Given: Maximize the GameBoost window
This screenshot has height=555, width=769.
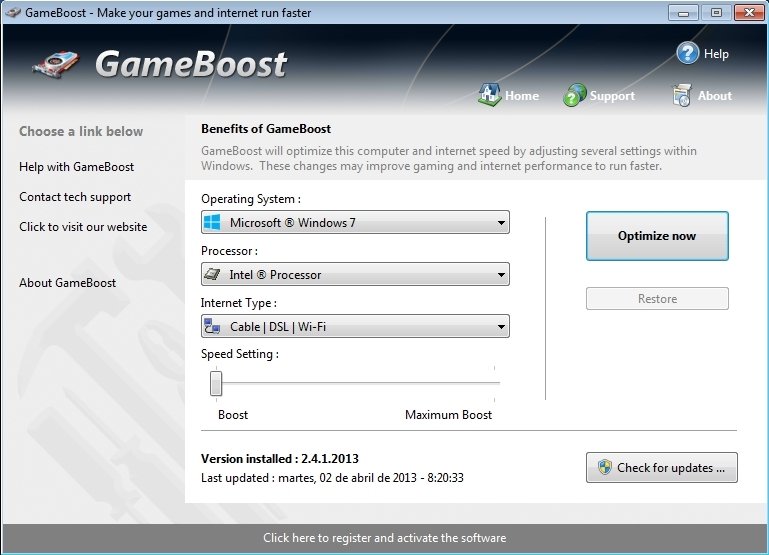Looking at the screenshot, I should pos(716,12).
